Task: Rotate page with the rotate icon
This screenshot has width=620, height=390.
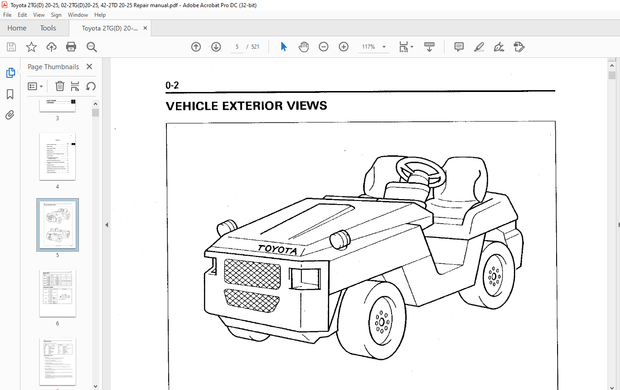Action: 91,86
